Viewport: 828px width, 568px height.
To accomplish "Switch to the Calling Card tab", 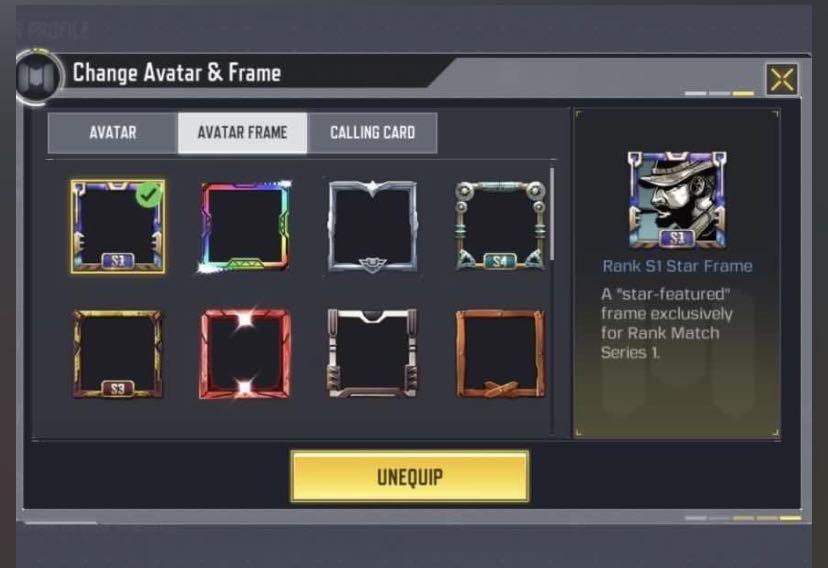I will click(373, 132).
